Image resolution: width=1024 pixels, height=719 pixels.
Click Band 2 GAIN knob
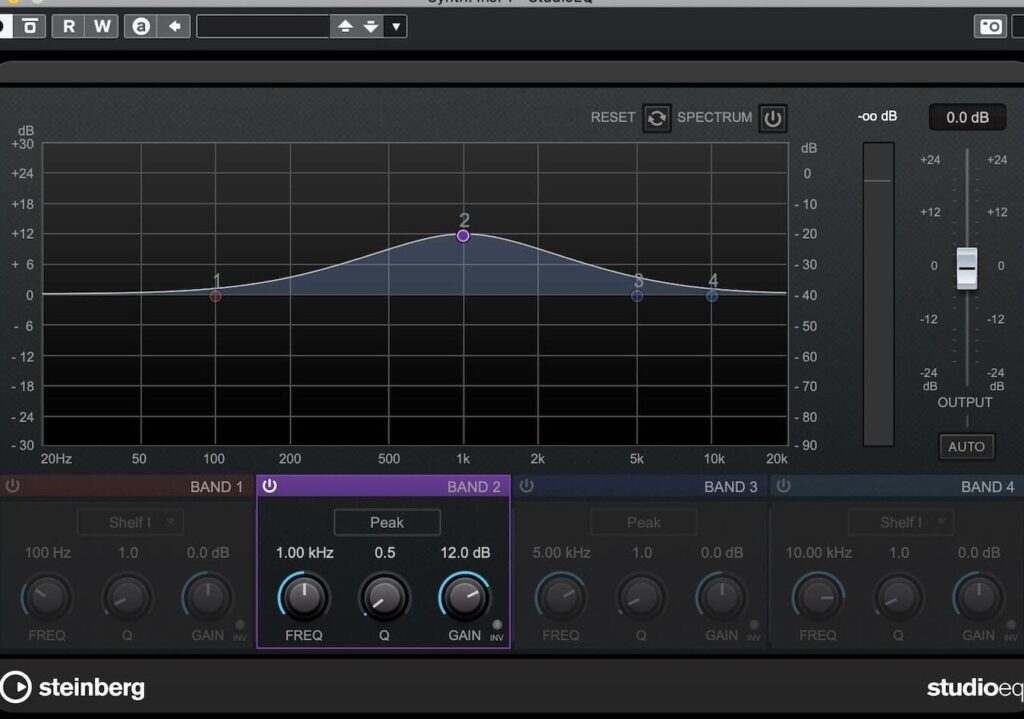[464, 597]
